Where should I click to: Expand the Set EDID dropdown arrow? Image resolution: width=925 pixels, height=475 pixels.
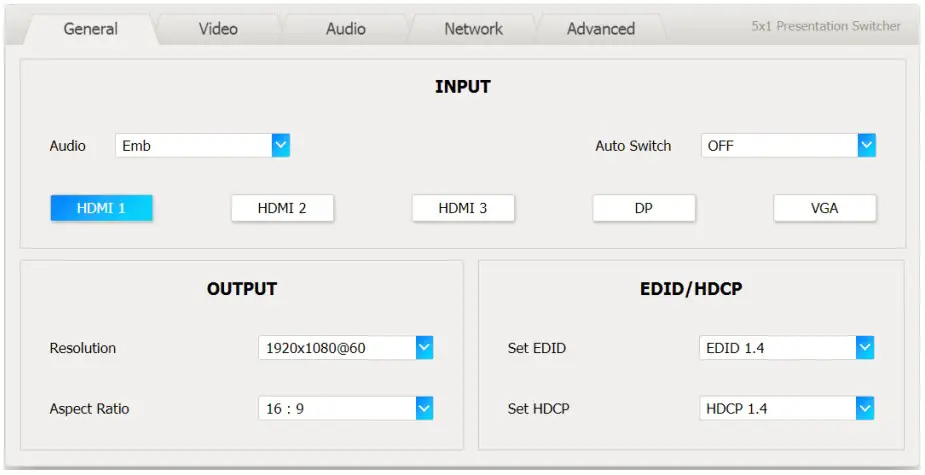(865, 348)
